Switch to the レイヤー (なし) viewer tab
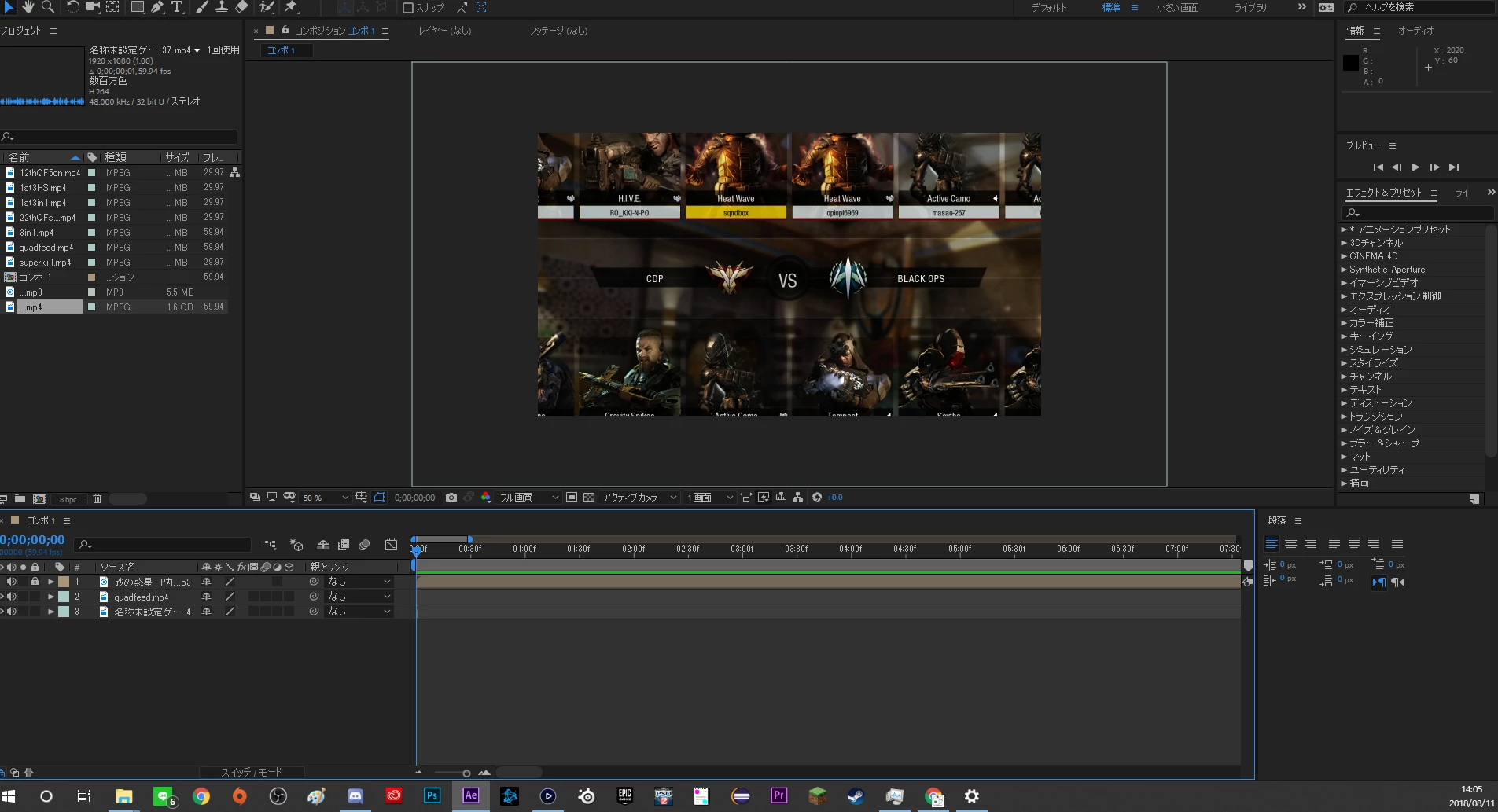 click(444, 31)
